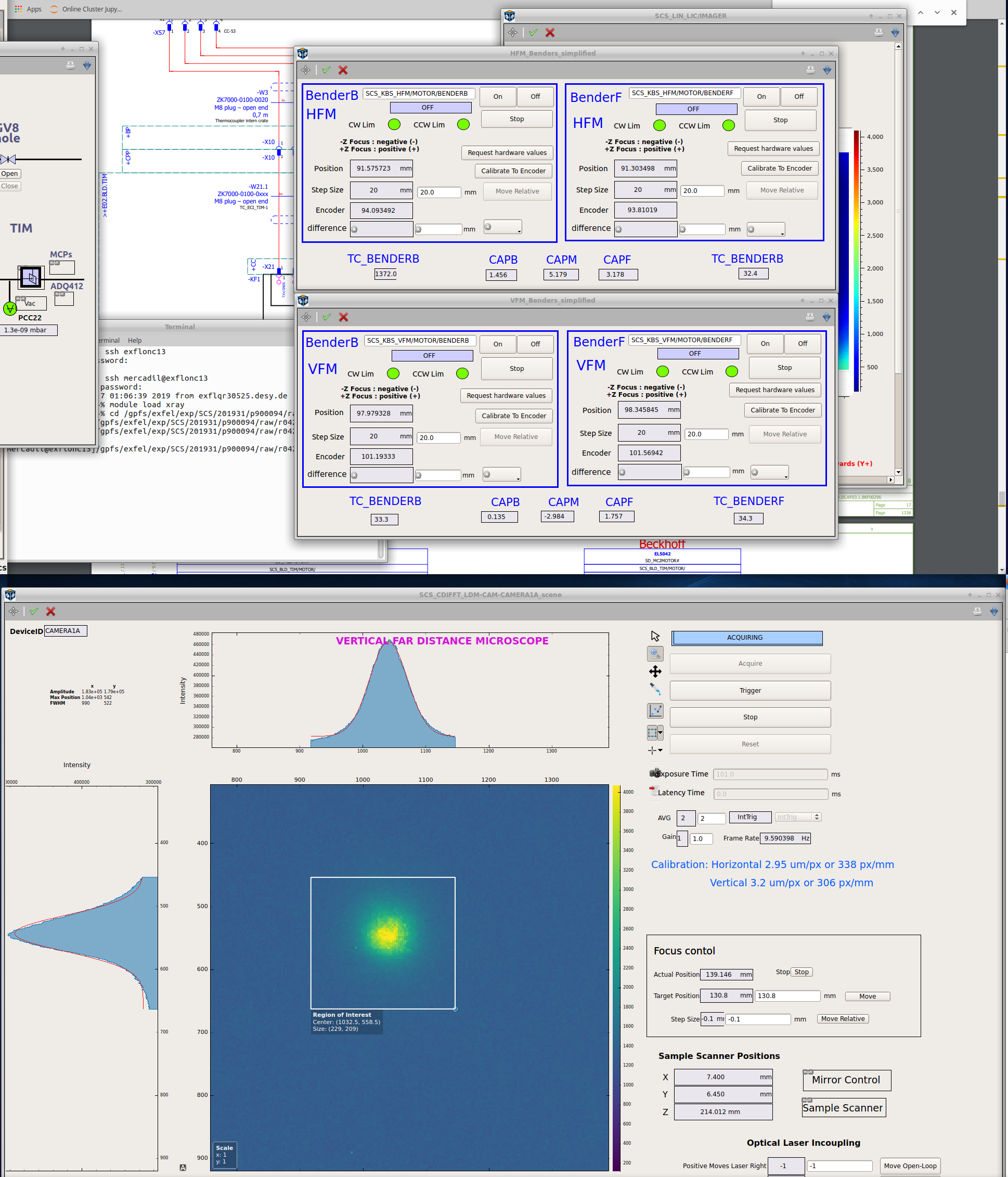Click Move Relative in Focus control

[x=843, y=1019]
